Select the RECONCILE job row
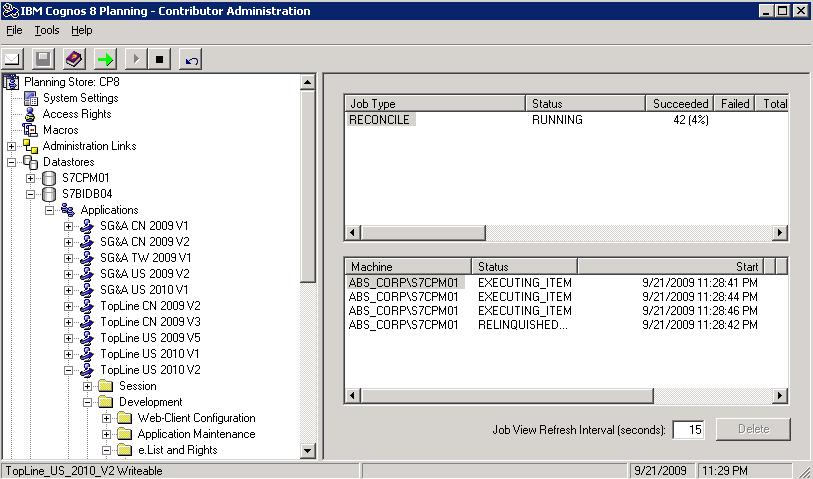813x479 pixels. (x=379, y=119)
